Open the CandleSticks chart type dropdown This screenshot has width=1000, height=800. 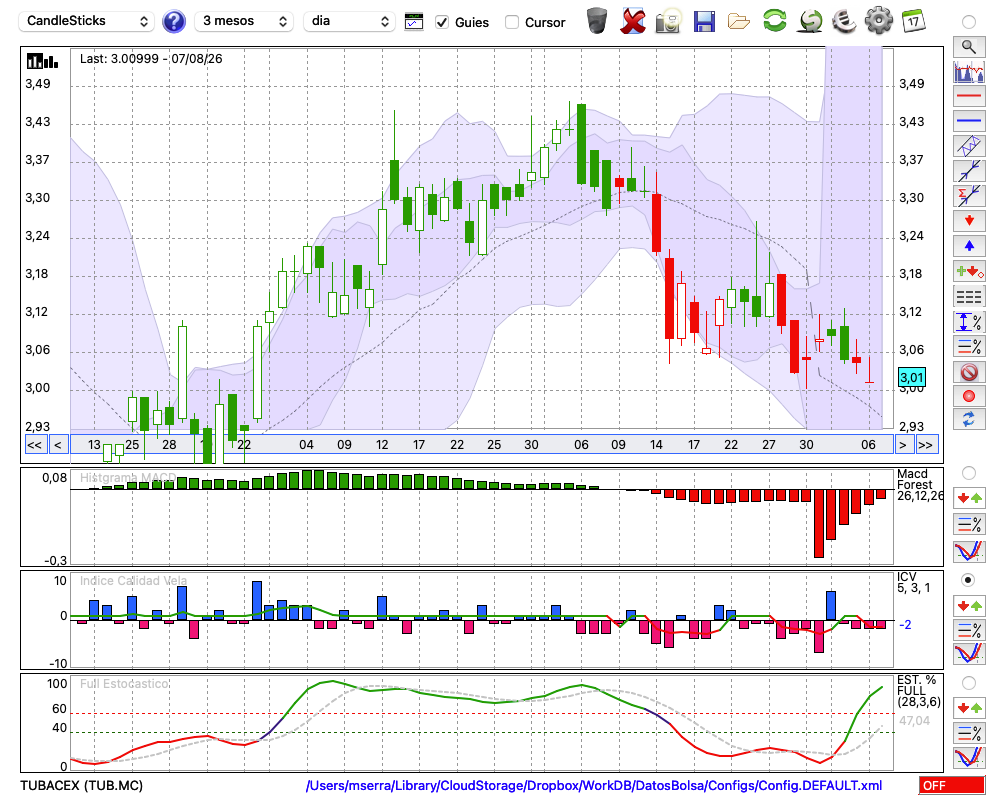click(87, 21)
